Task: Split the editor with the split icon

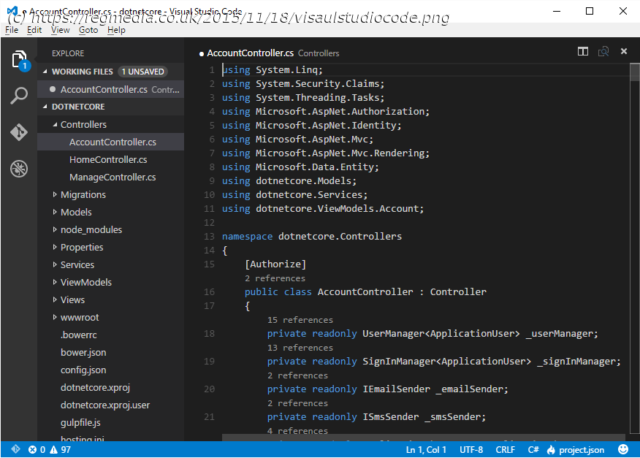Action: point(583,51)
